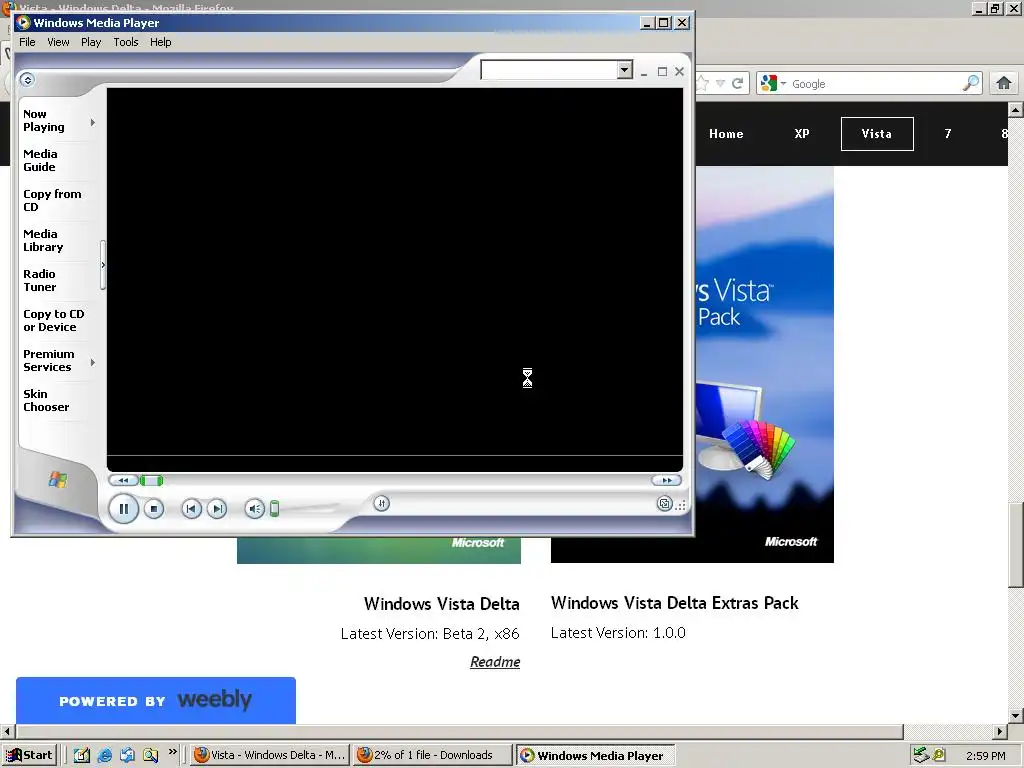Mute the player audio
This screenshot has width=1024, height=768.
(255, 509)
